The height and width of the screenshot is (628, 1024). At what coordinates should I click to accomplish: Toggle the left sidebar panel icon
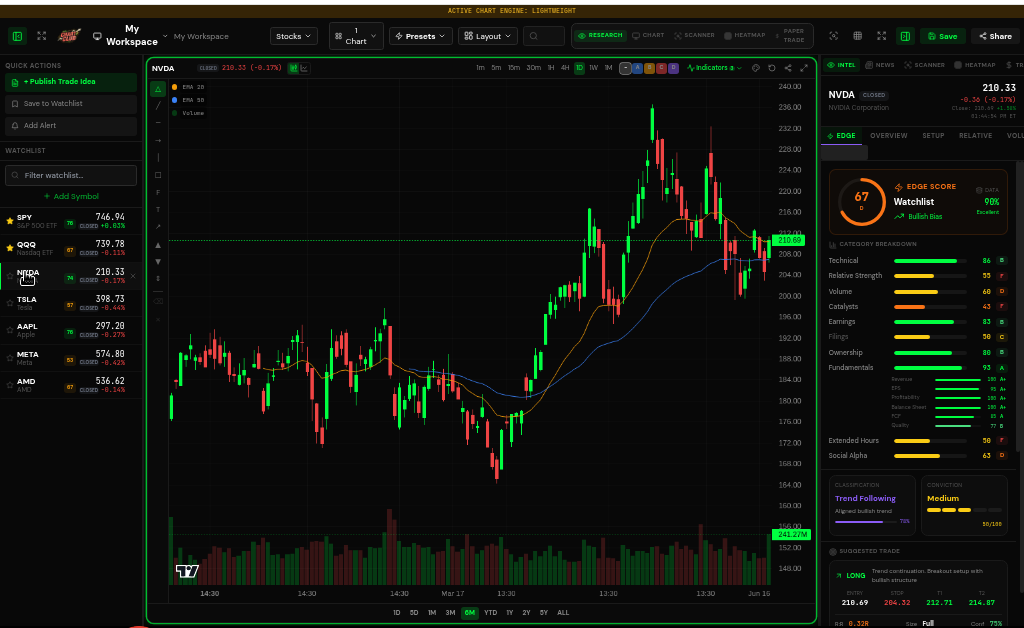click(18, 37)
